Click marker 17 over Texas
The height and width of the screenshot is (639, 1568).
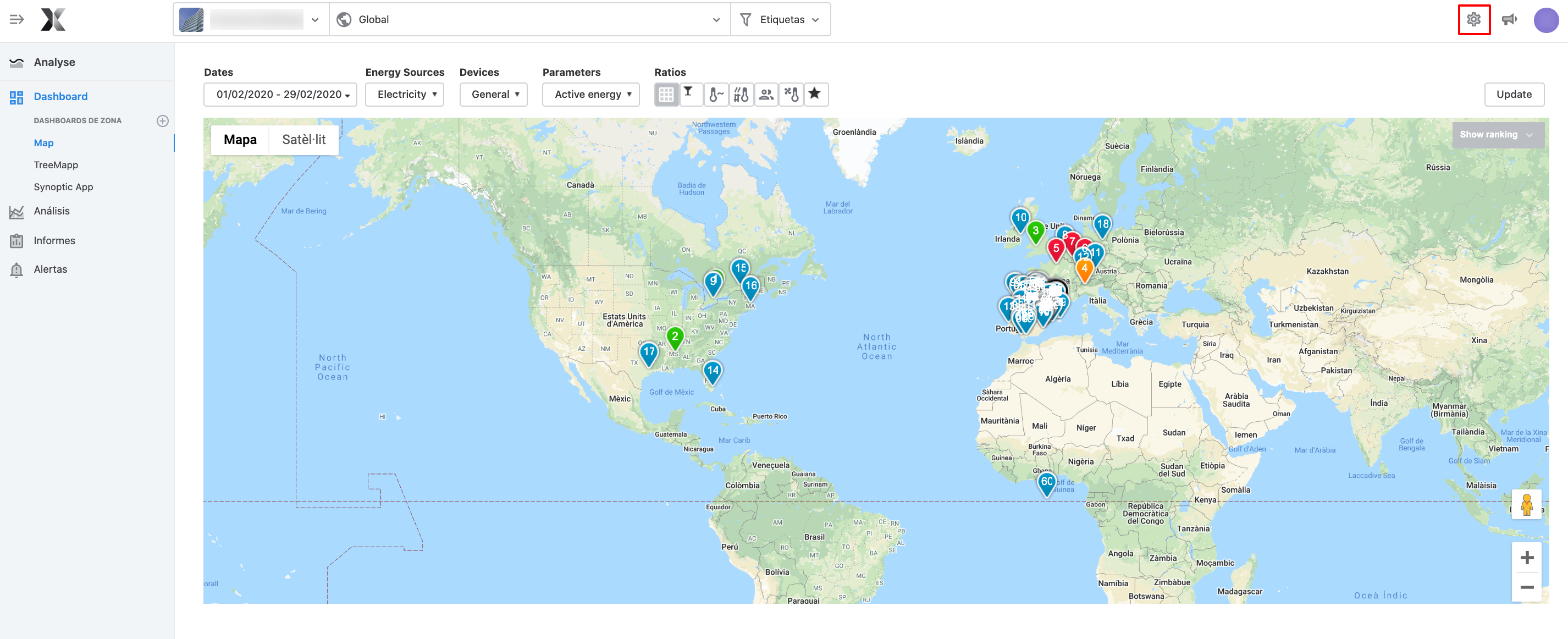click(x=649, y=354)
